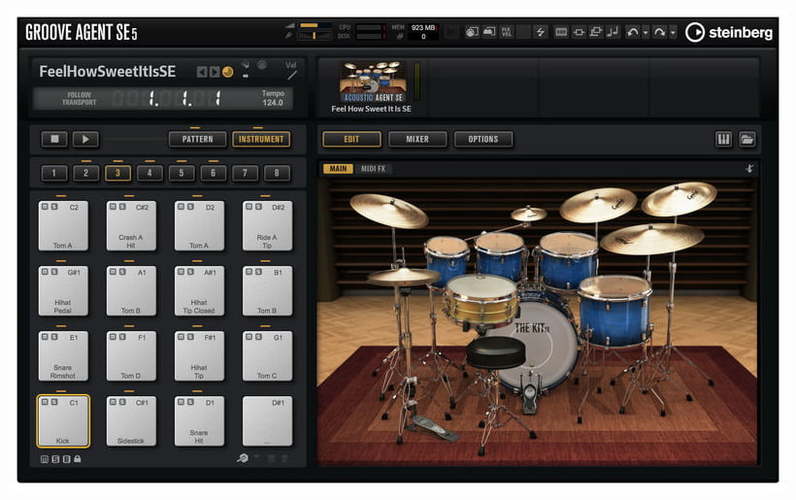Show the keyboard with the piano keys icon
Viewport: 796px width, 500px height.
(x=723, y=139)
